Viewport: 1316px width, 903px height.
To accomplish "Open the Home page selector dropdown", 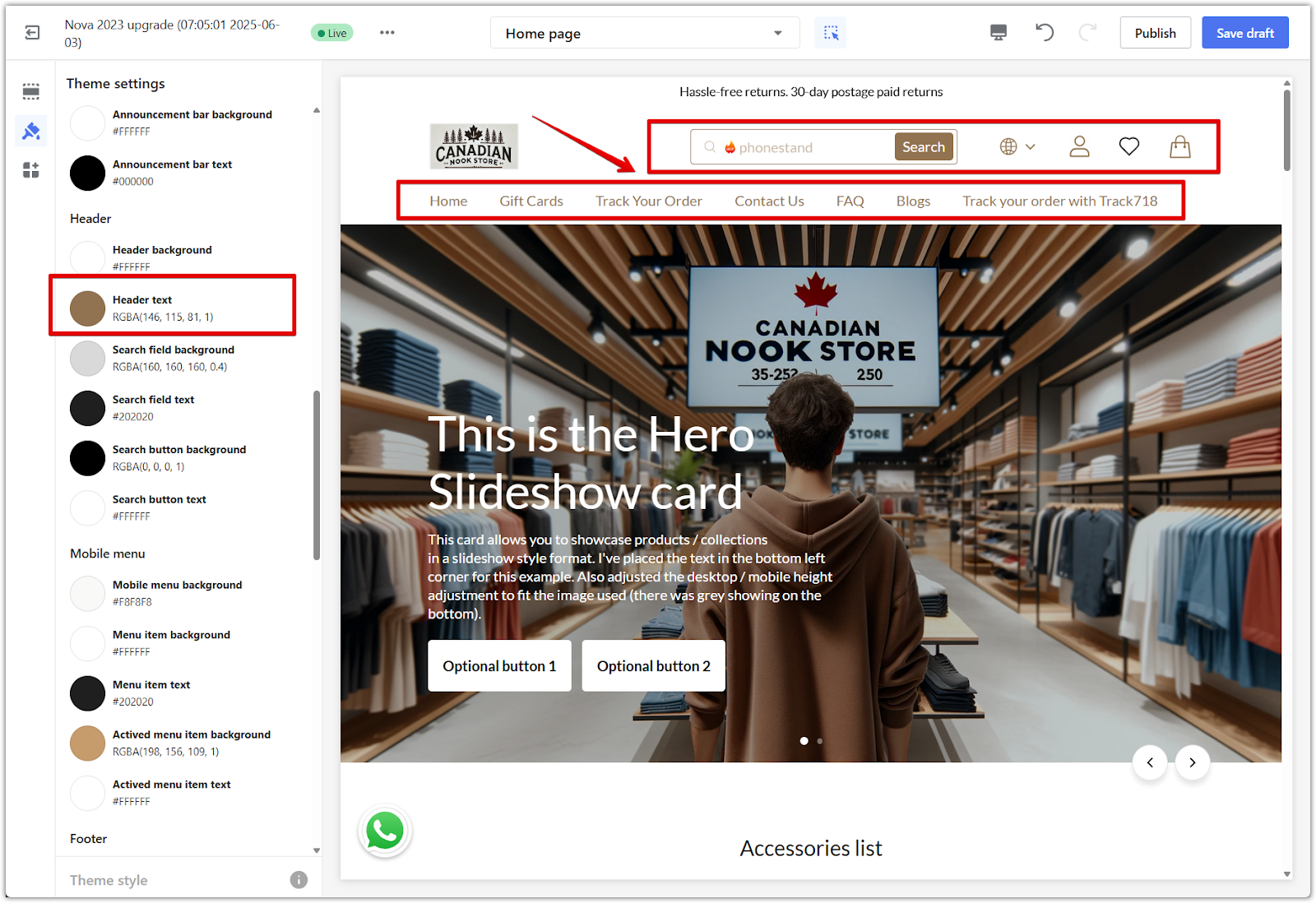I will tap(645, 33).
